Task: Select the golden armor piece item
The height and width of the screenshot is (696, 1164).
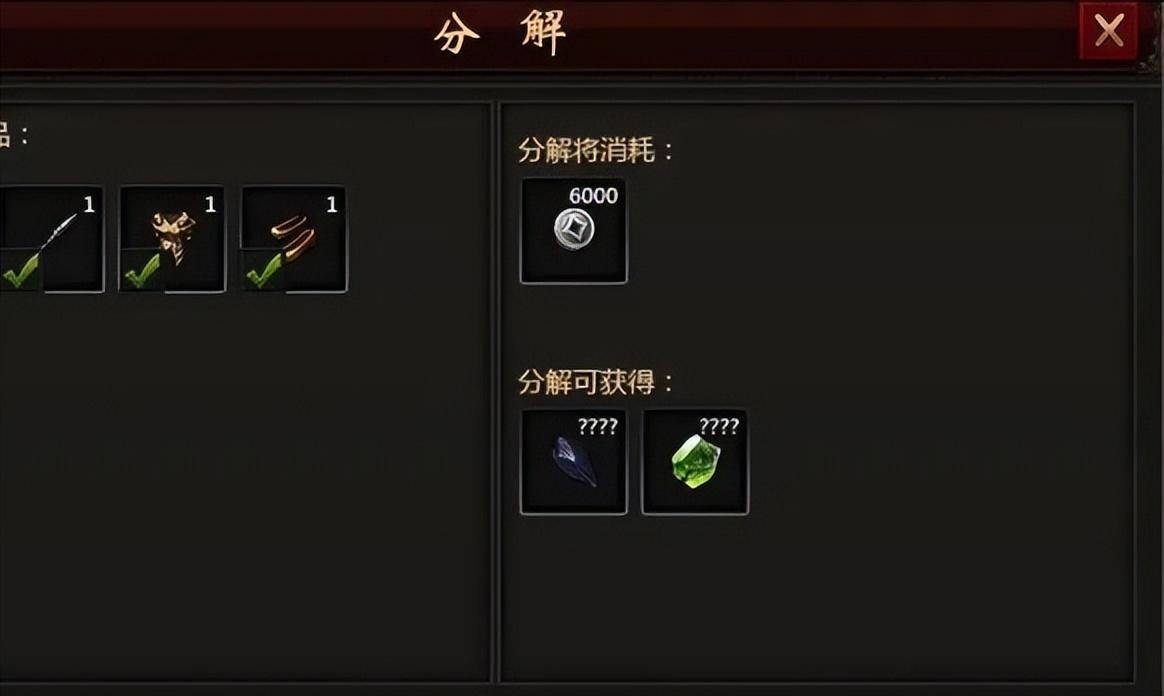Action: [x=172, y=239]
